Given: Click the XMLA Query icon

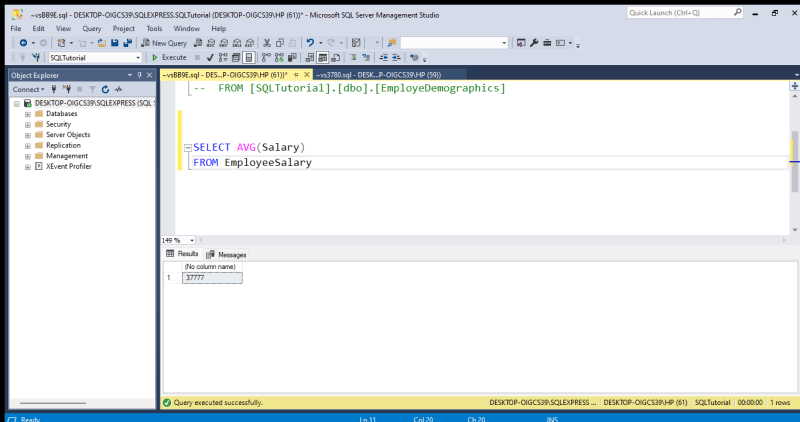Looking at the screenshot, I should tap(237, 43).
